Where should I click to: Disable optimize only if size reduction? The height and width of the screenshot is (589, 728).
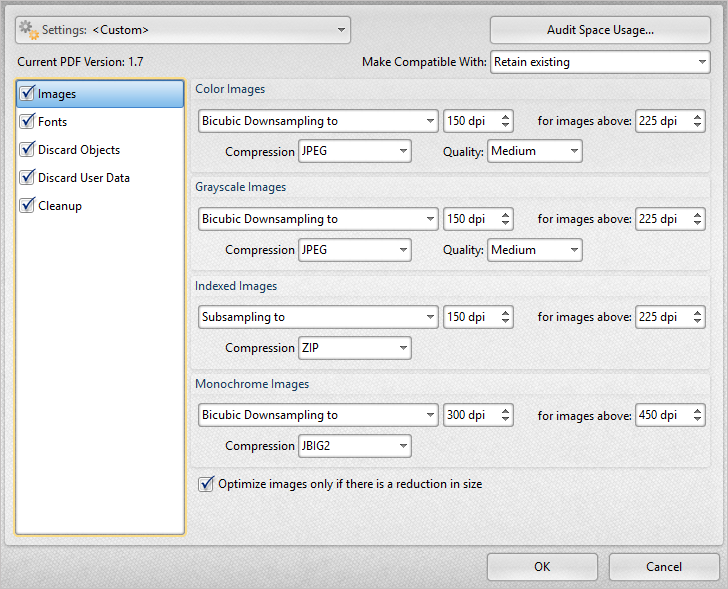coord(207,484)
